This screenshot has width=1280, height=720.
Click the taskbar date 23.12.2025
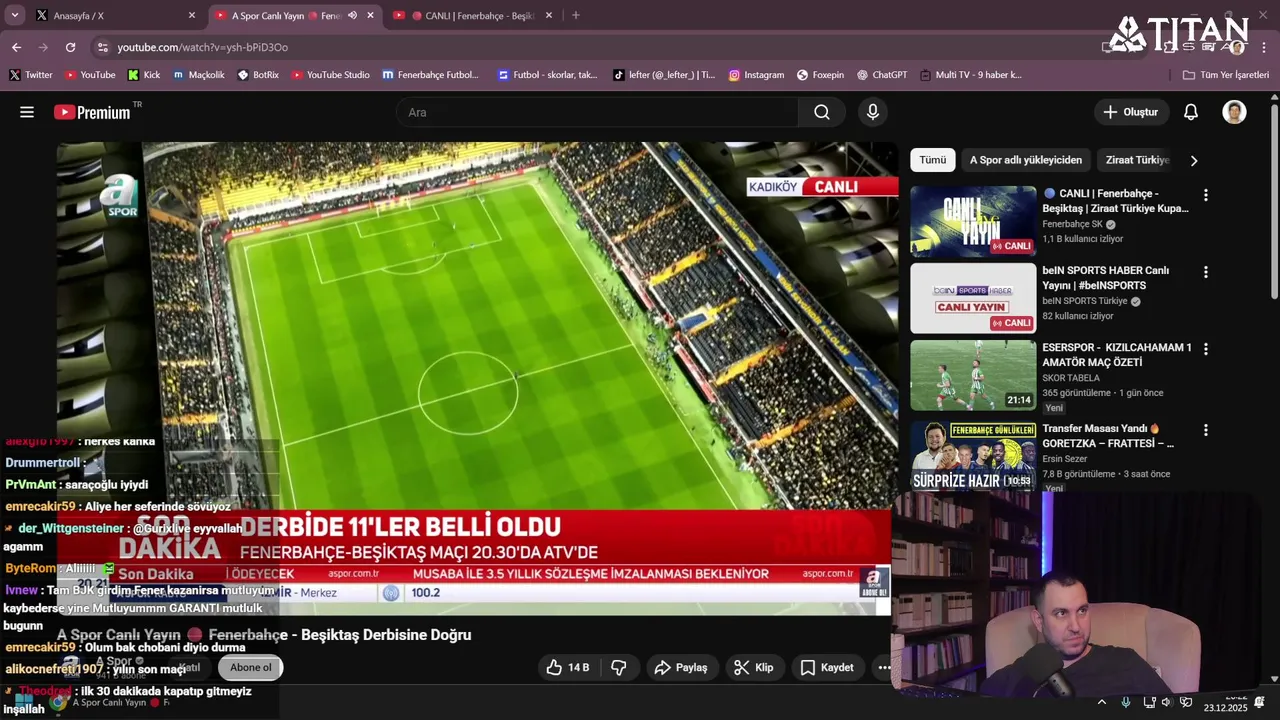(1225, 708)
